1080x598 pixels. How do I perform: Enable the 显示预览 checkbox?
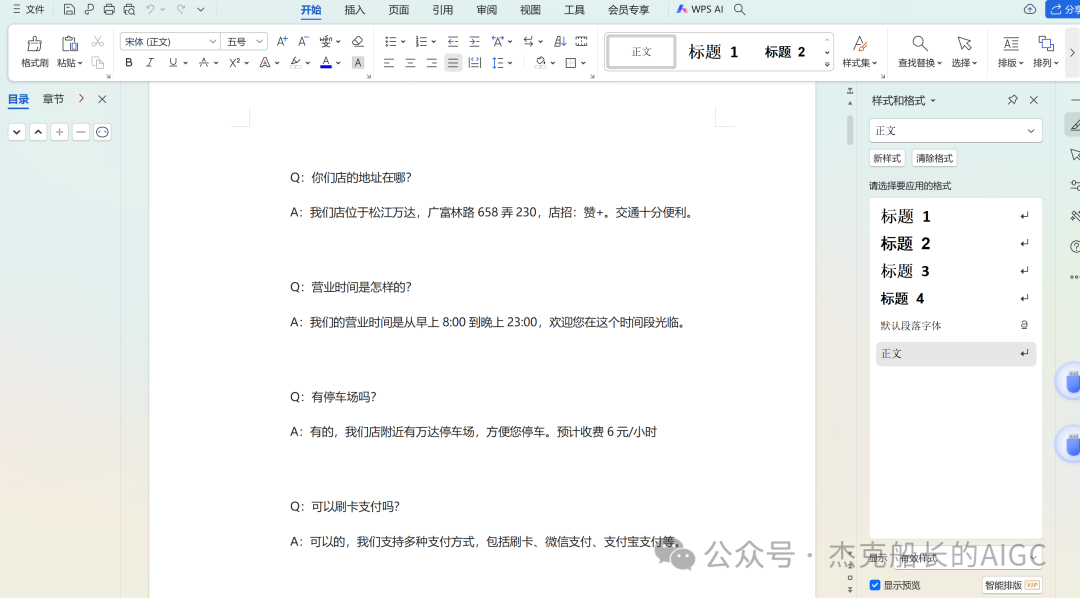875,585
